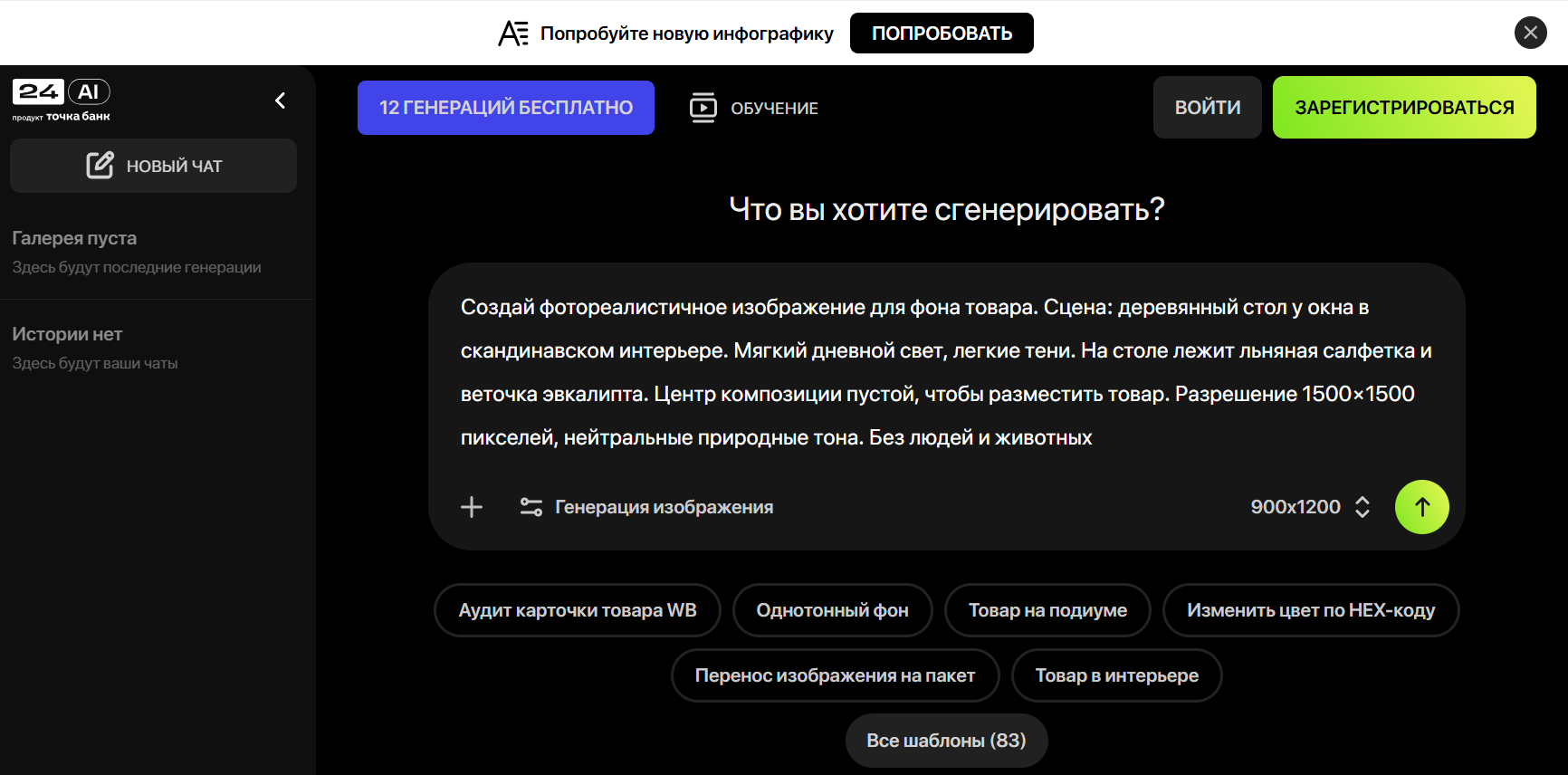Choose the Аудит карточки товара WB template
The height and width of the screenshot is (775, 1568).
[x=578, y=610]
